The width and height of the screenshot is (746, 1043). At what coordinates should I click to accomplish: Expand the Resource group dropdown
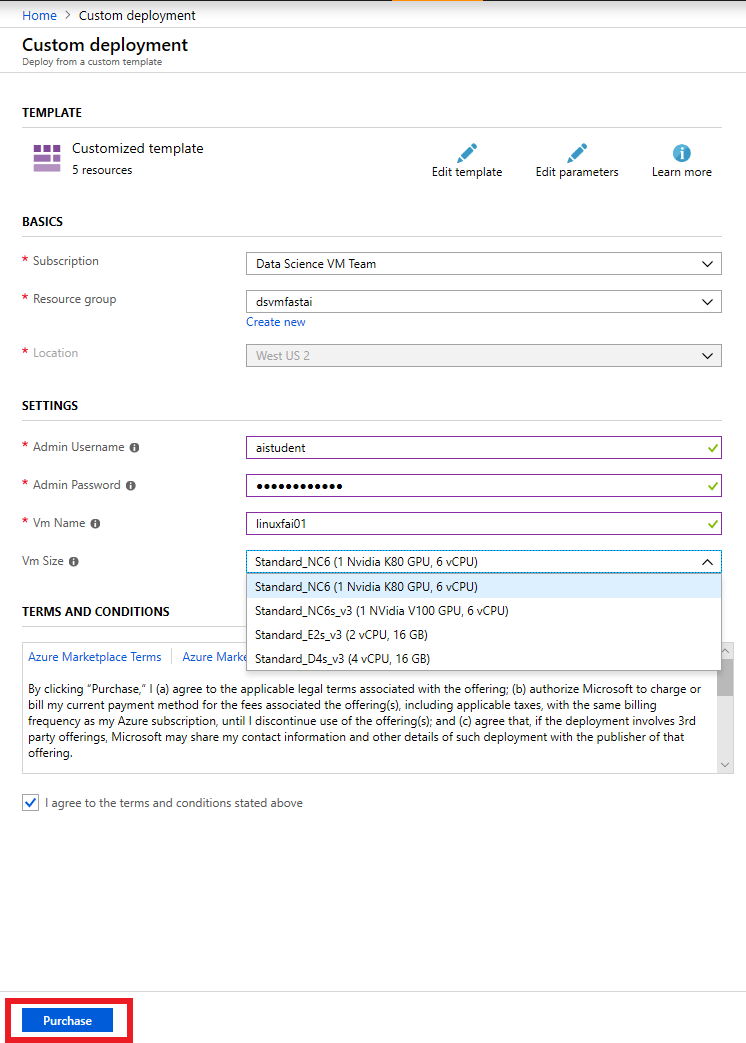(x=483, y=302)
